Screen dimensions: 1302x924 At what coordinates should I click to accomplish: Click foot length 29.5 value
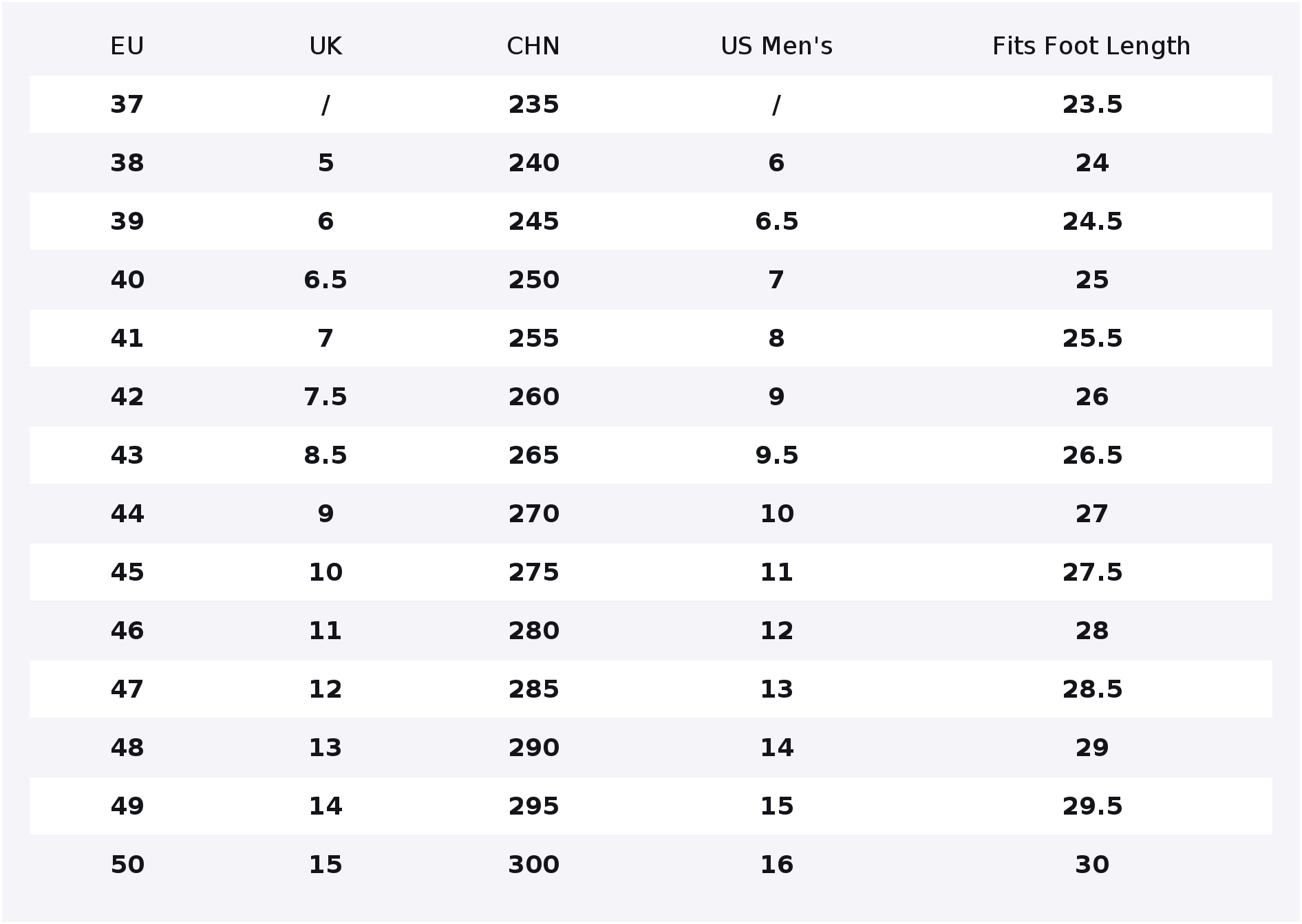click(x=1092, y=806)
